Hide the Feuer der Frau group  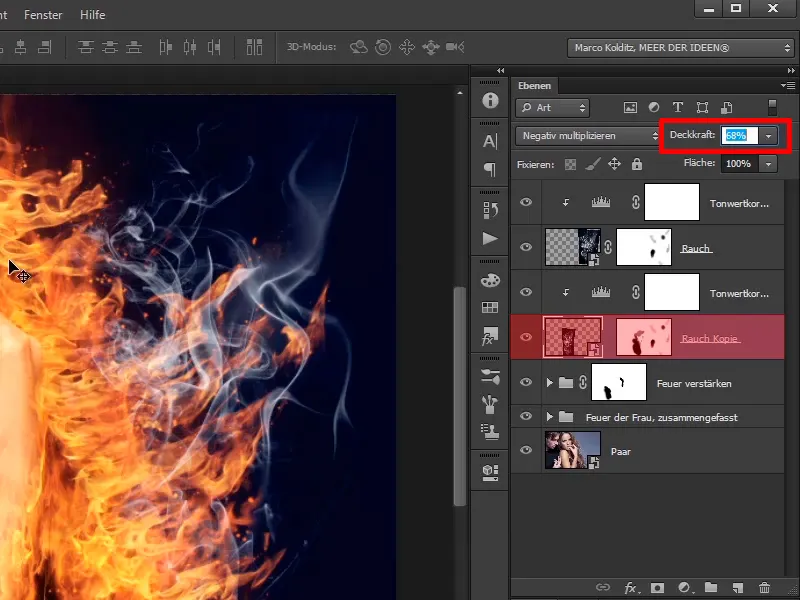click(526, 416)
